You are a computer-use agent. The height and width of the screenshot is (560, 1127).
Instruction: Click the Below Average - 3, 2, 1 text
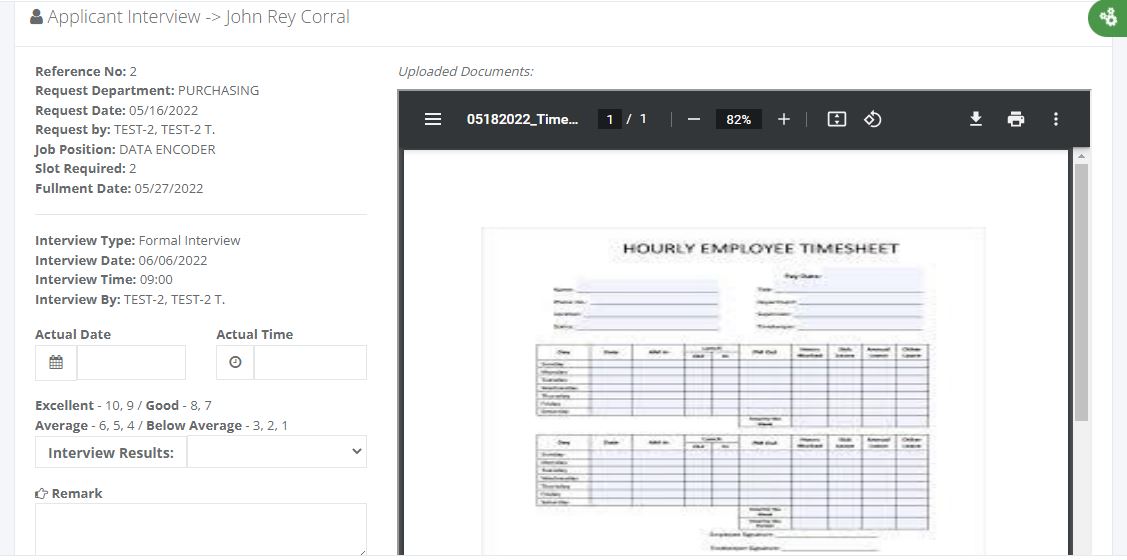(217, 426)
